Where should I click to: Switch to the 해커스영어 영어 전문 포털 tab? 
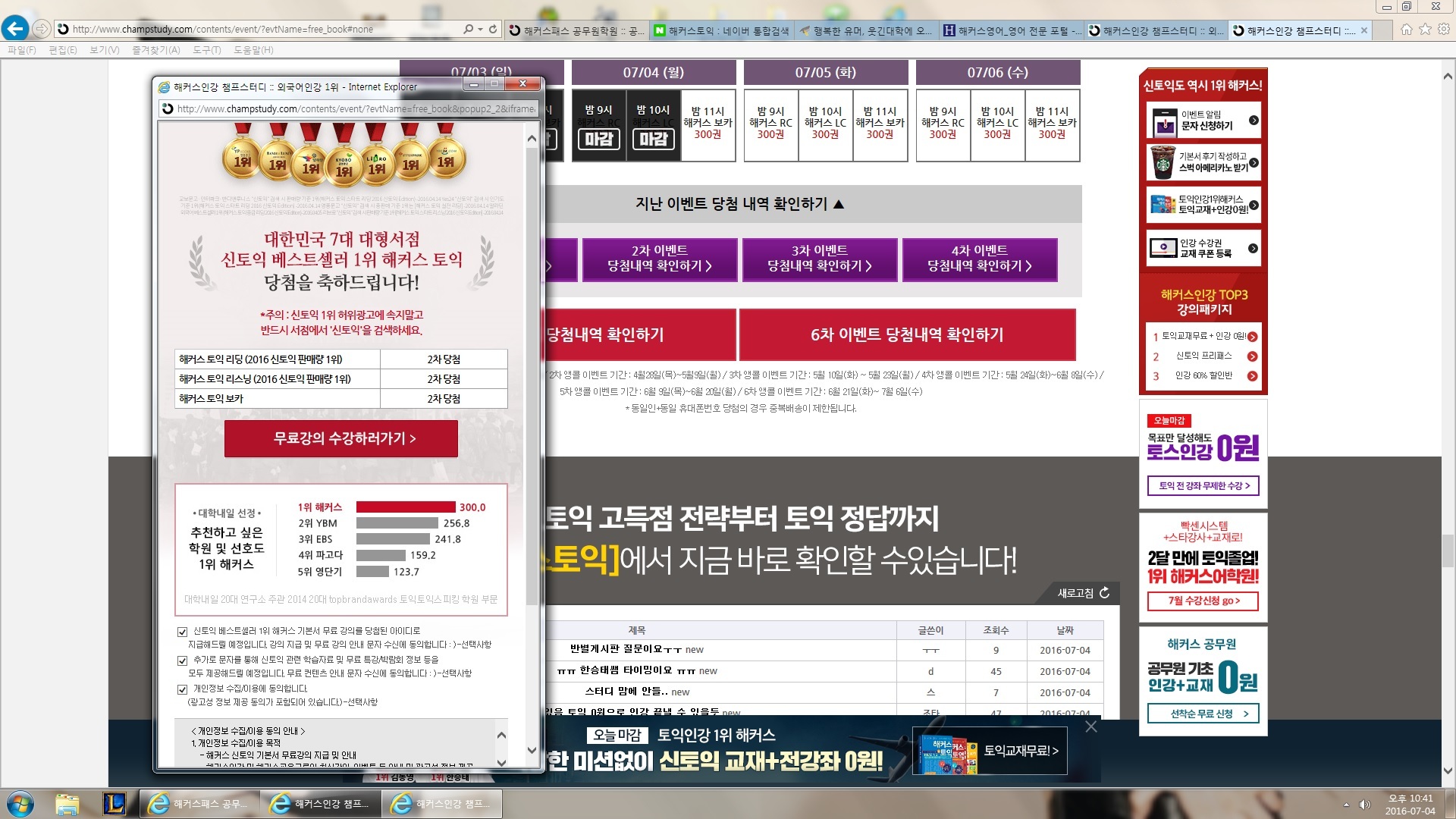[1011, 30]
